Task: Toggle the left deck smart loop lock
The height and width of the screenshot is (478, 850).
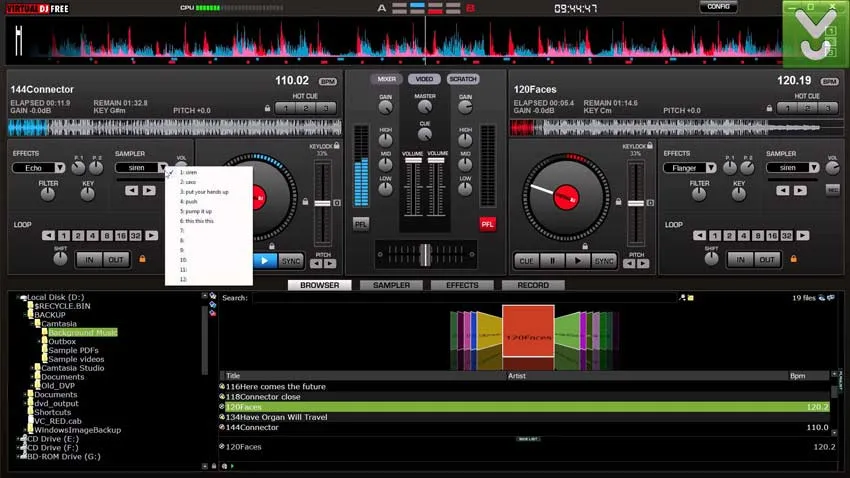Action: 143,259
